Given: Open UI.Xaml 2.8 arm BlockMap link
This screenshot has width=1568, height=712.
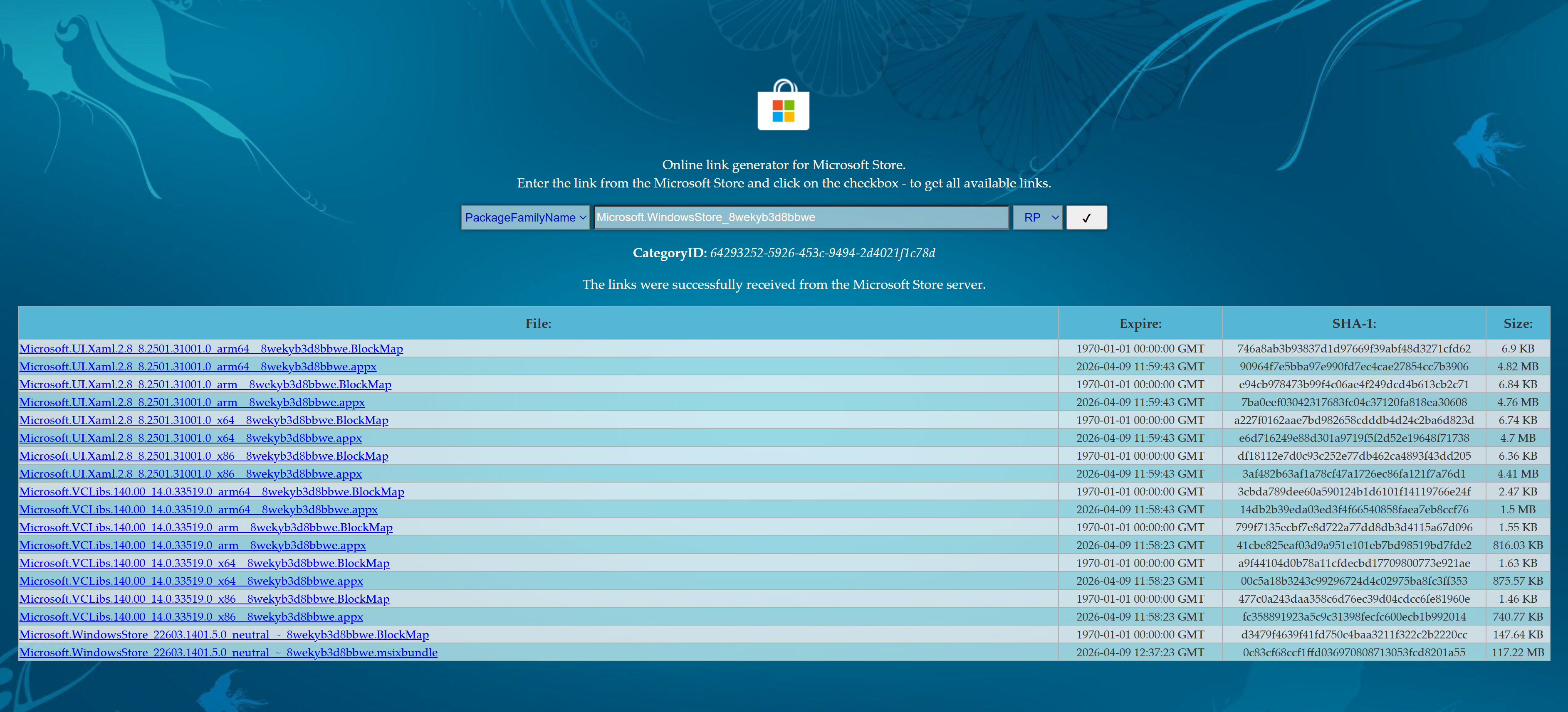Looking at the screenshot, I should point(205,384).
